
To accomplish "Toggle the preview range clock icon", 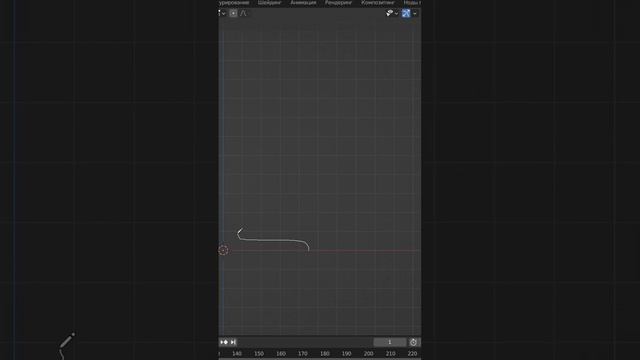I will [x=413, y=342].
